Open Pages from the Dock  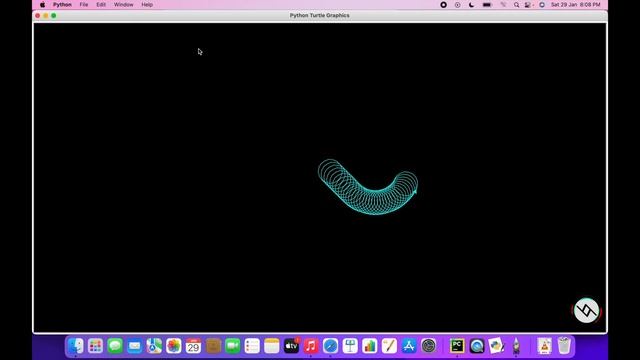coord(389,346)
